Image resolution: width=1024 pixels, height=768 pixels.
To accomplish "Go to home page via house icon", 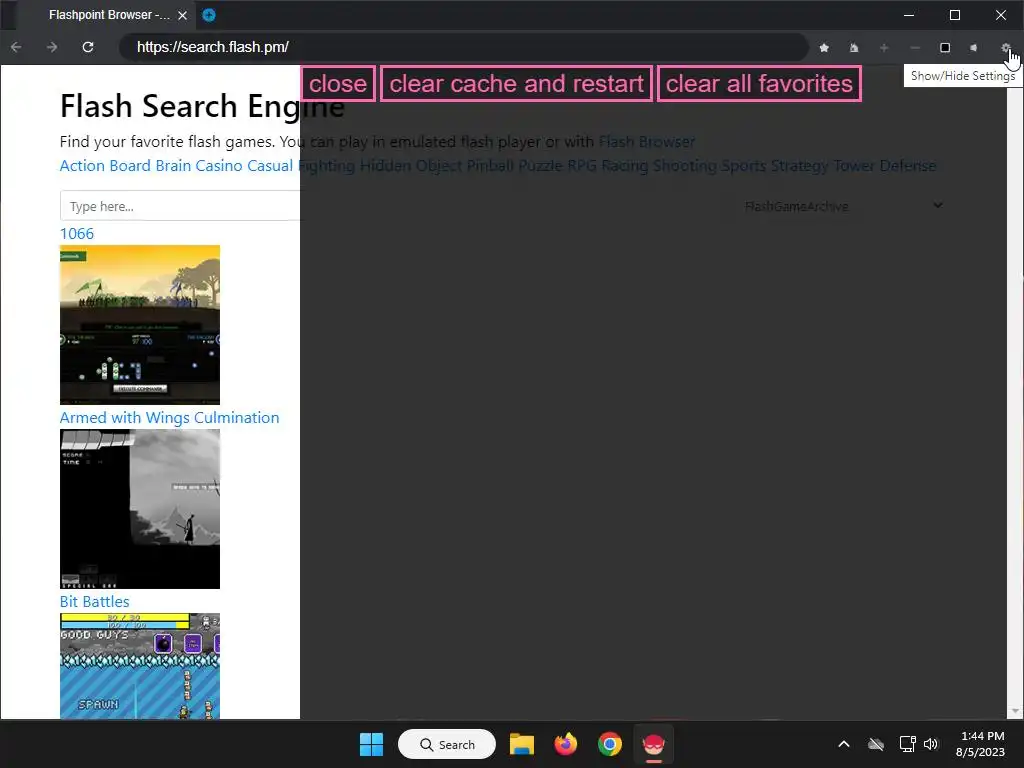I will point(854,48).
